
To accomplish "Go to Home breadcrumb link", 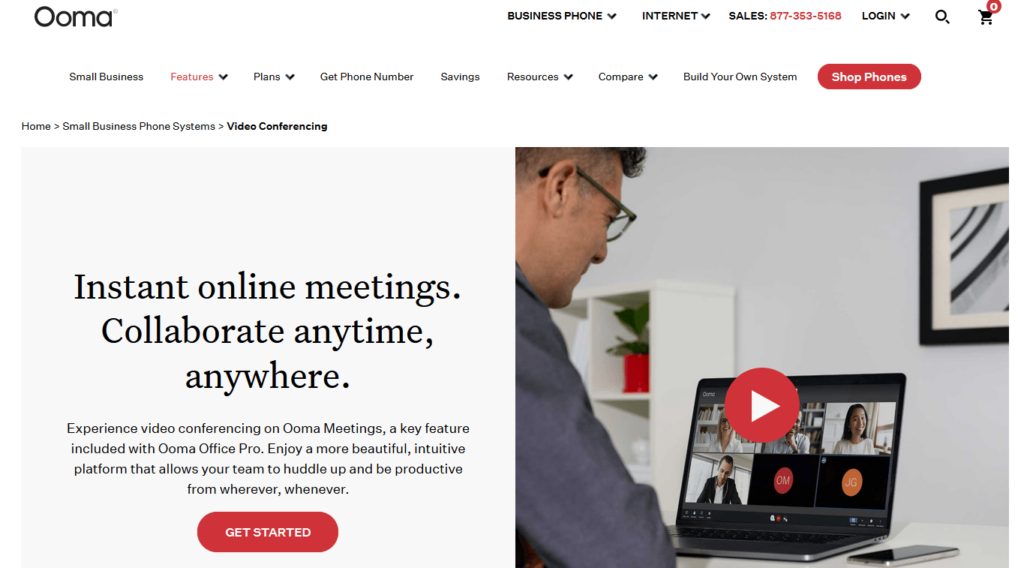I will (x=36, y=127).
